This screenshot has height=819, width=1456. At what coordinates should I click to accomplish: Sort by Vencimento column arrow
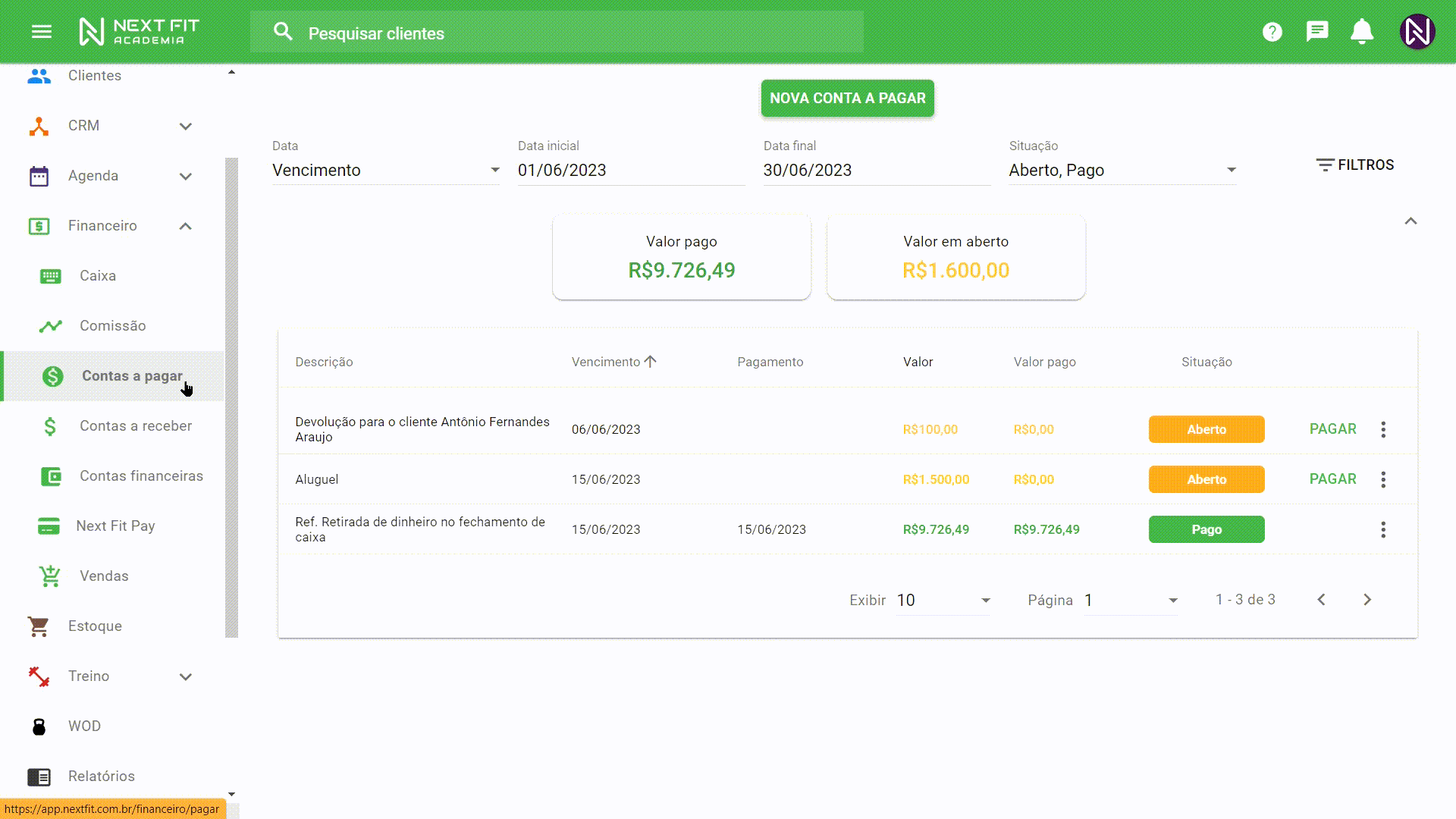[x=651, y=362]
